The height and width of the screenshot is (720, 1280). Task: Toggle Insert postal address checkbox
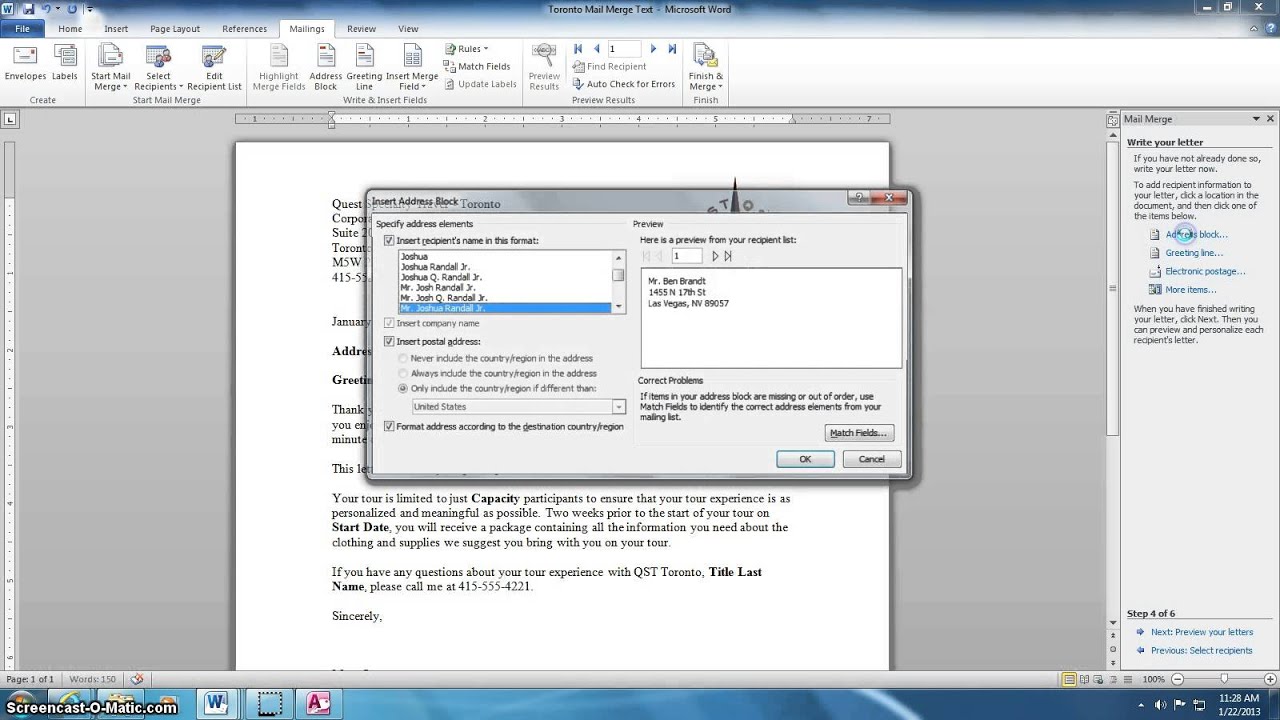coord(390,342)
